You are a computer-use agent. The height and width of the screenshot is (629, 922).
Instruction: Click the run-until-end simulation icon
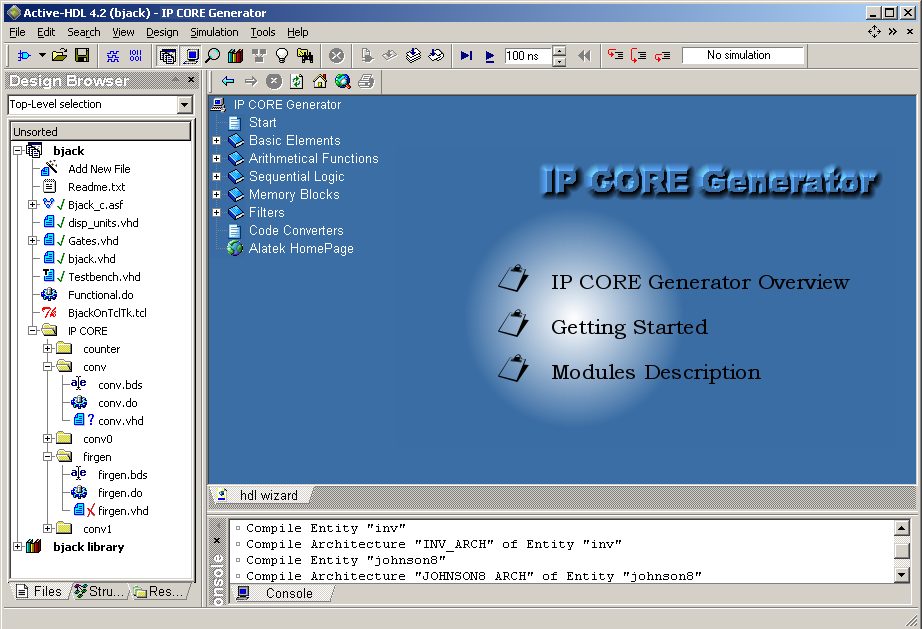click(x=466, y=56)
